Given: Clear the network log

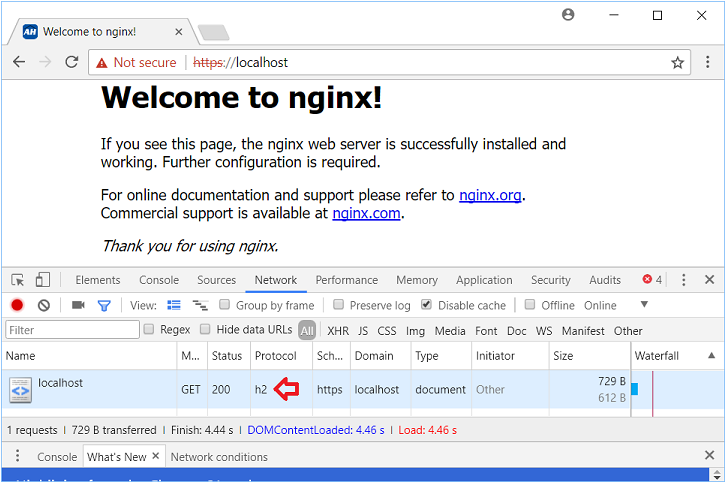Looking at the screenshot, I should point(44,305).
